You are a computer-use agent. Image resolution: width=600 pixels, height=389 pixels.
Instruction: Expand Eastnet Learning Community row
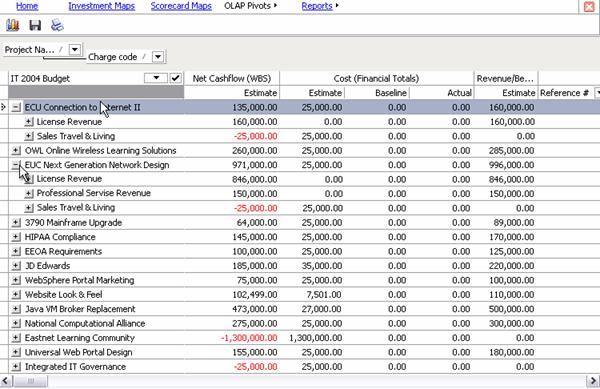pos(16,338)
